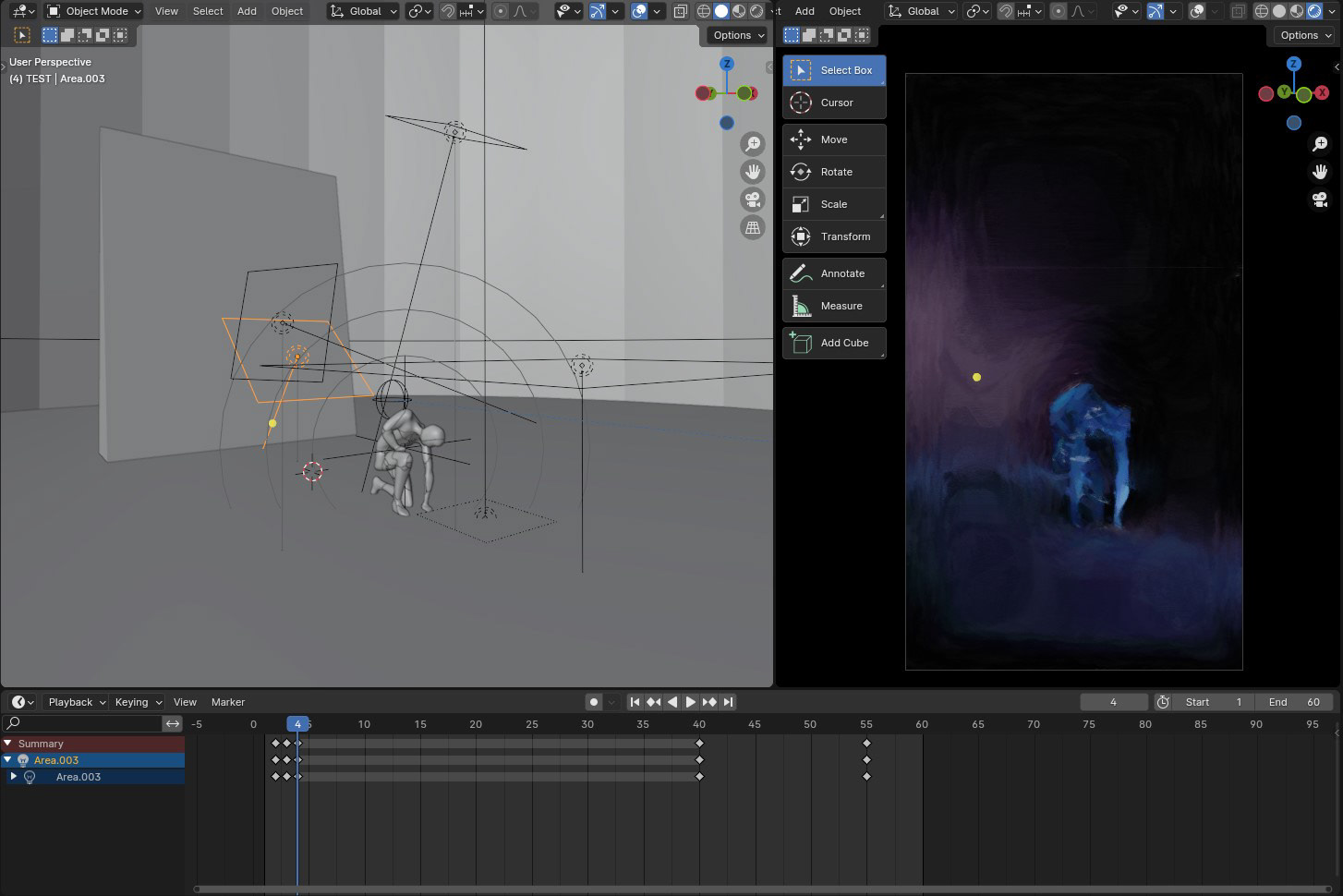
Task: Toggle camera view in right viewport
Action: coord(1320,200)
